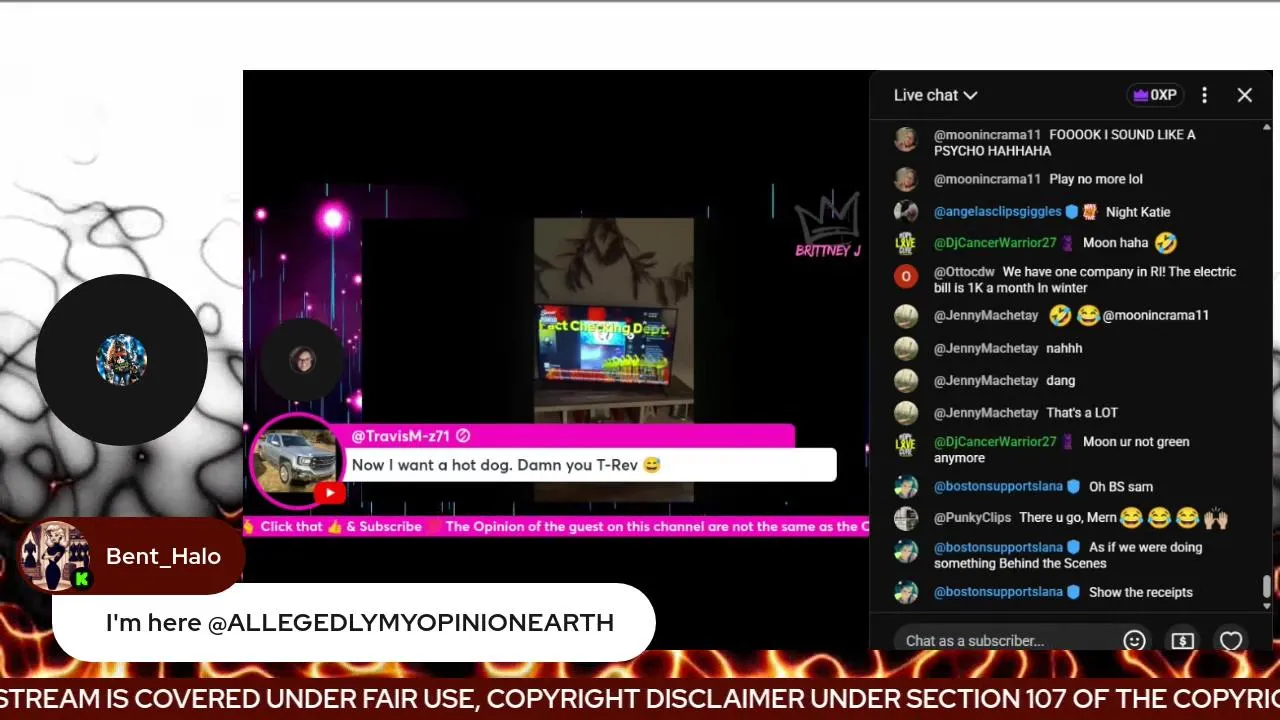Click the 'Night Katie' chat message

pyautogui.click(x=1138, y=212)
